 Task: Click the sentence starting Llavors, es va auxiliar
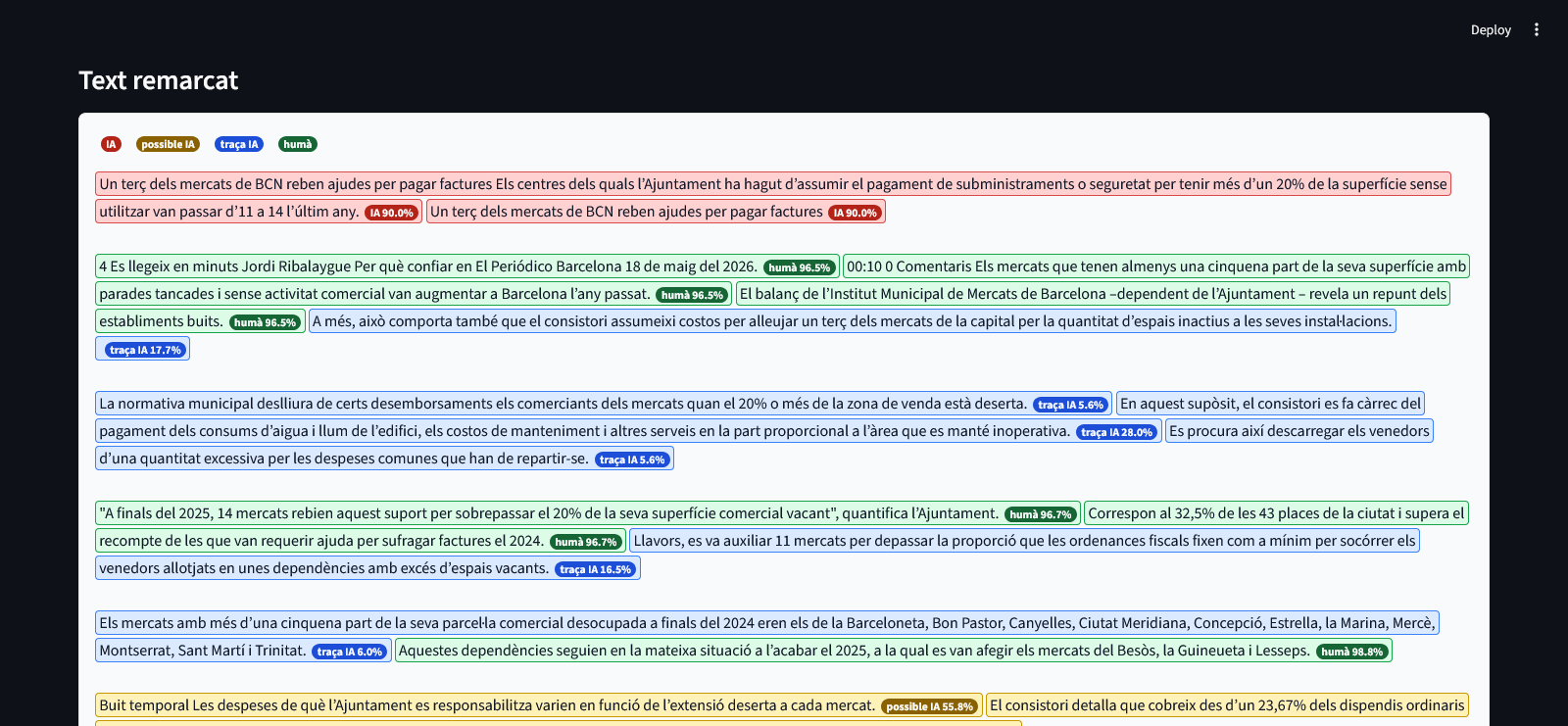point(1024,541)
